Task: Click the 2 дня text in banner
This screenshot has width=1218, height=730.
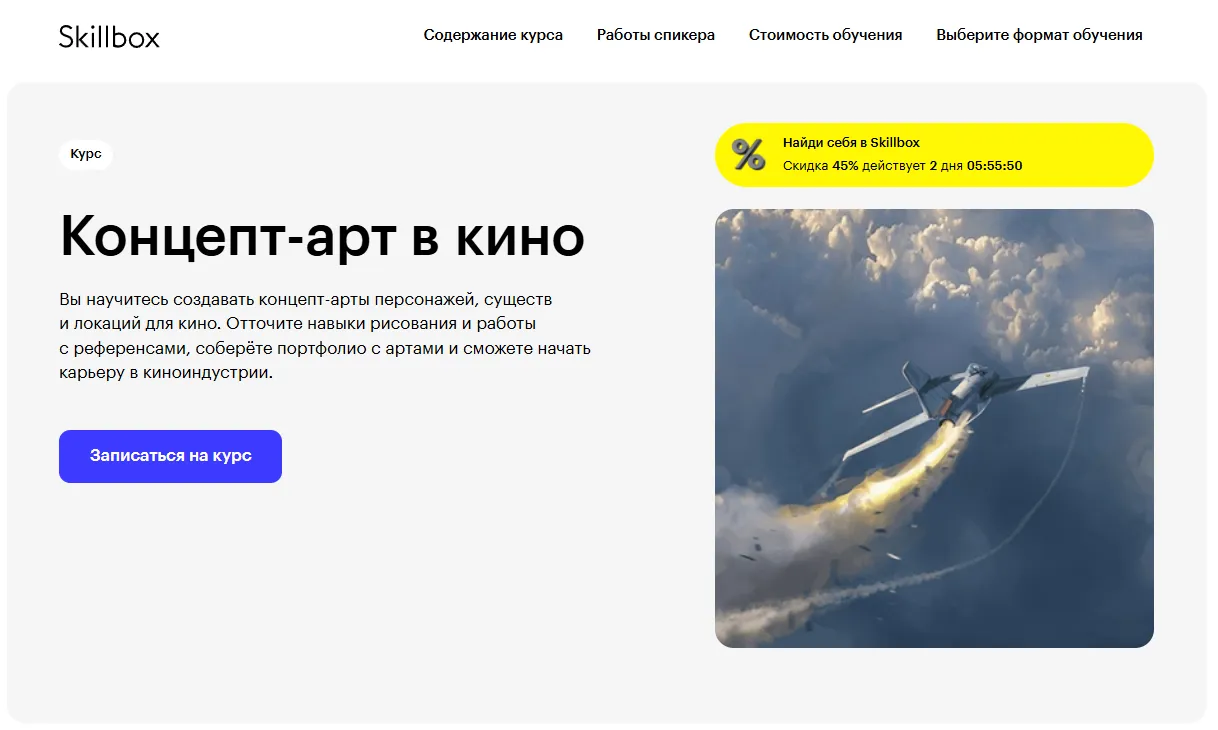Action: point(946,166)
